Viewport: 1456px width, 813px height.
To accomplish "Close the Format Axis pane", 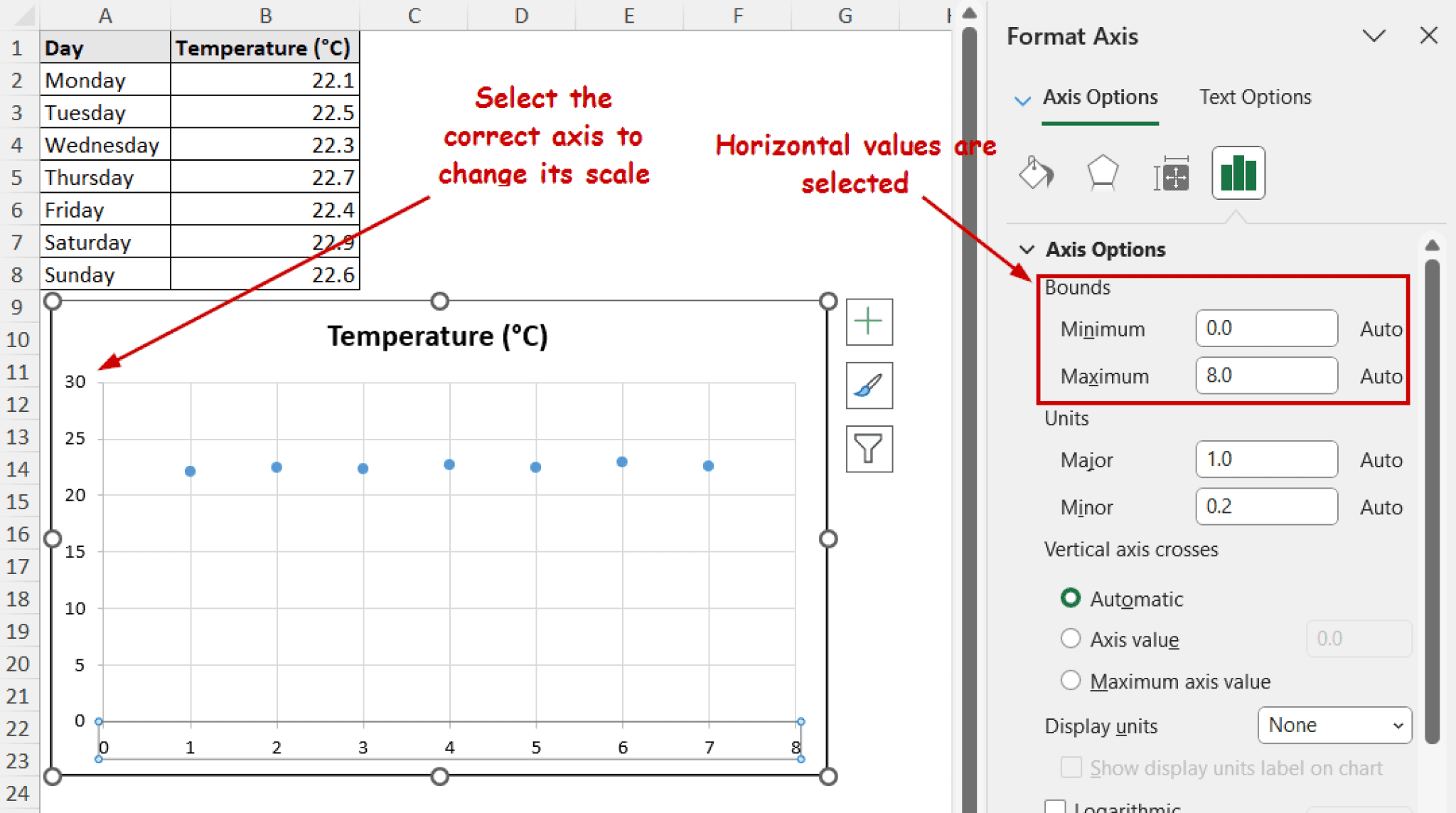I will pos(1428,36).
